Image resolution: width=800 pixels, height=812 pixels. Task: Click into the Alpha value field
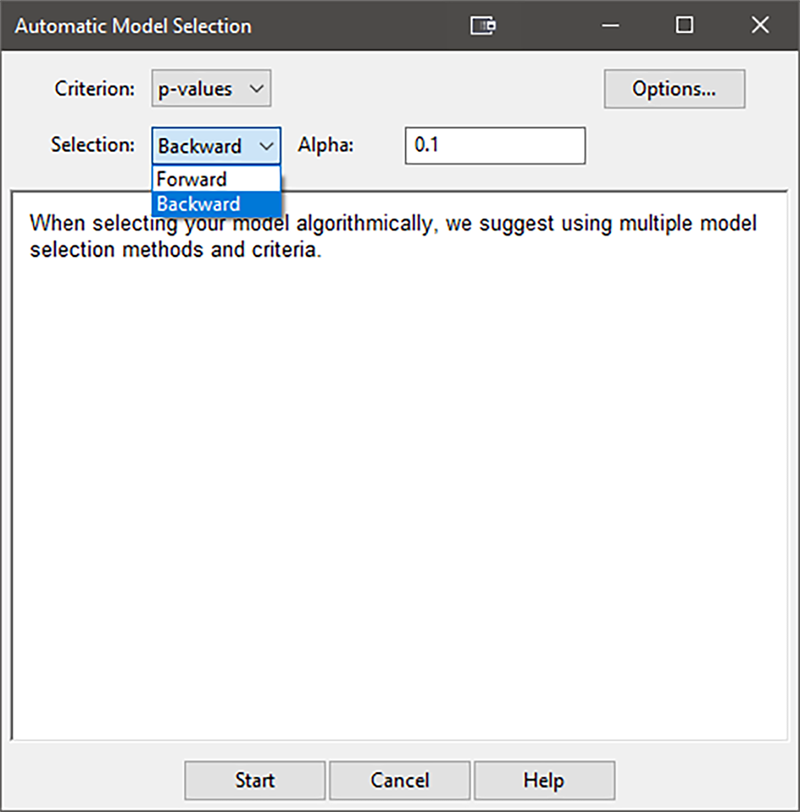pyautogui.click(x=494, y=146)
